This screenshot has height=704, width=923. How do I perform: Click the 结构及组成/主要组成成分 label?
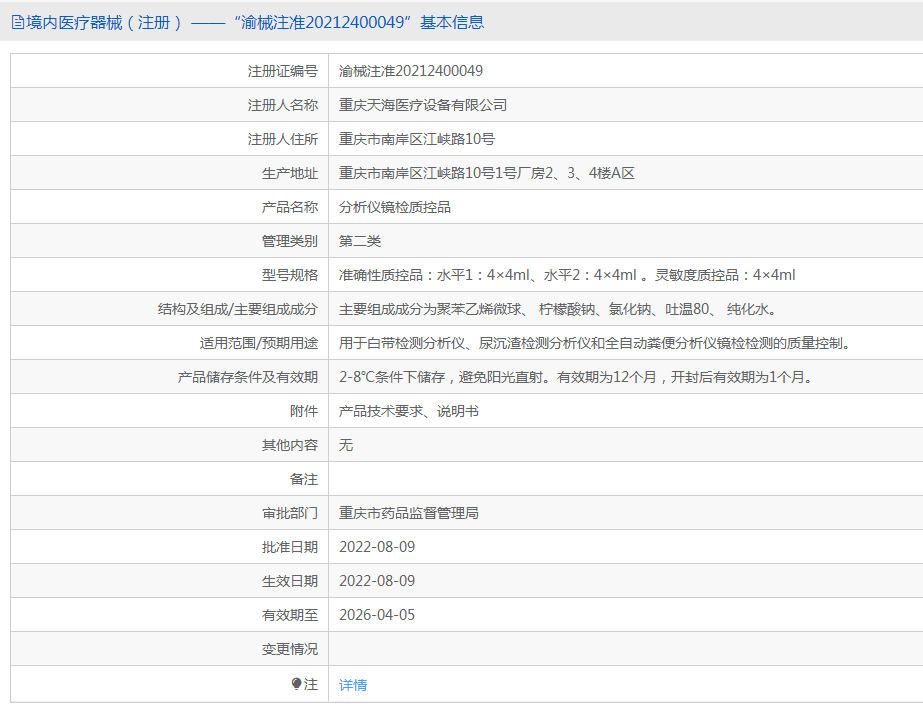pos(238,310)
